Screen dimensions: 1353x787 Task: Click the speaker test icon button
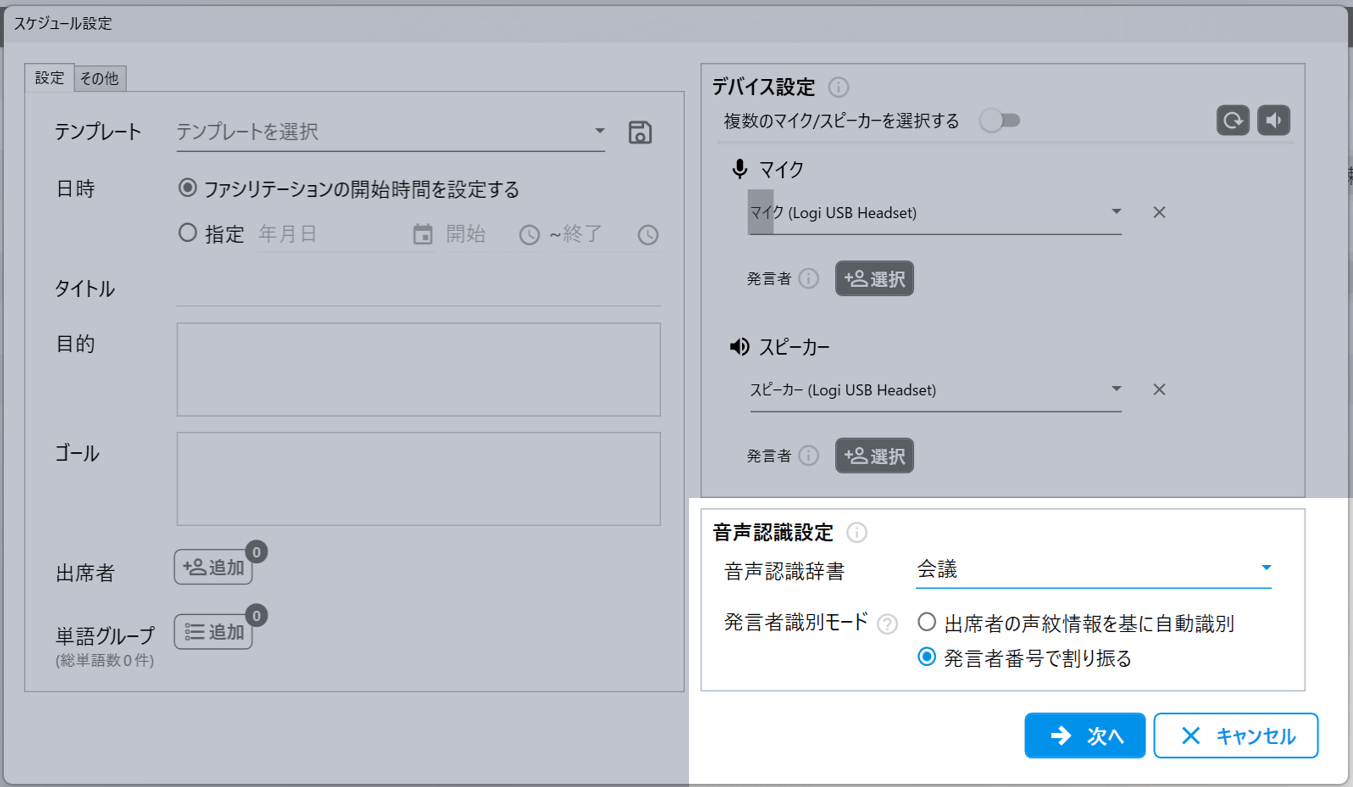1273,121
